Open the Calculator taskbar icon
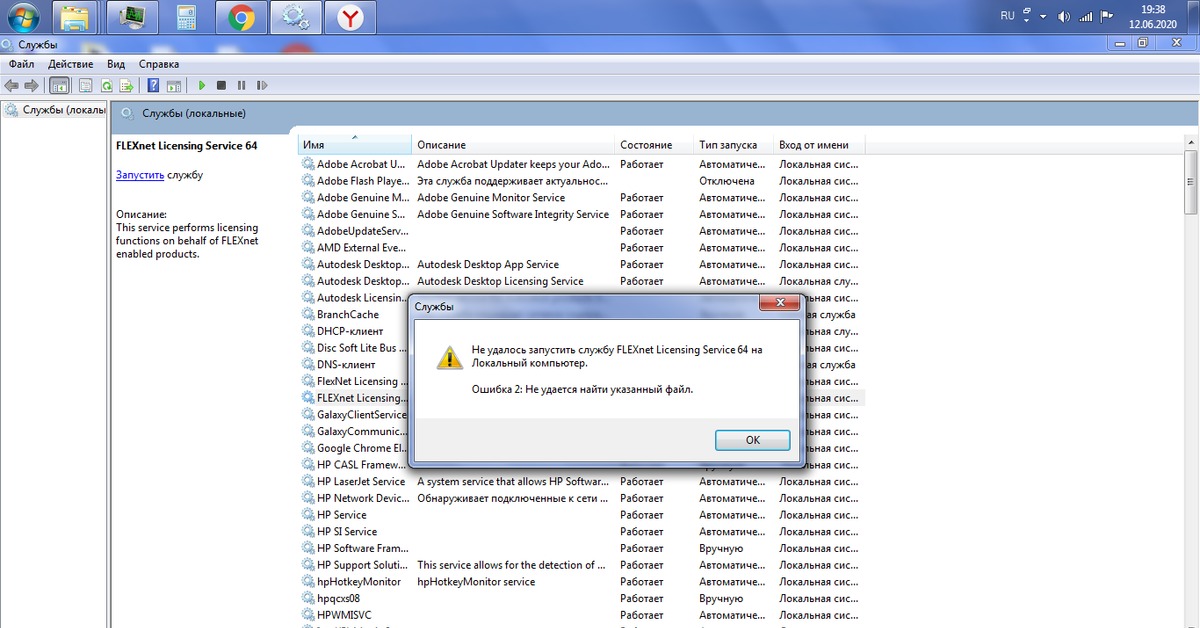 (185, 17)
